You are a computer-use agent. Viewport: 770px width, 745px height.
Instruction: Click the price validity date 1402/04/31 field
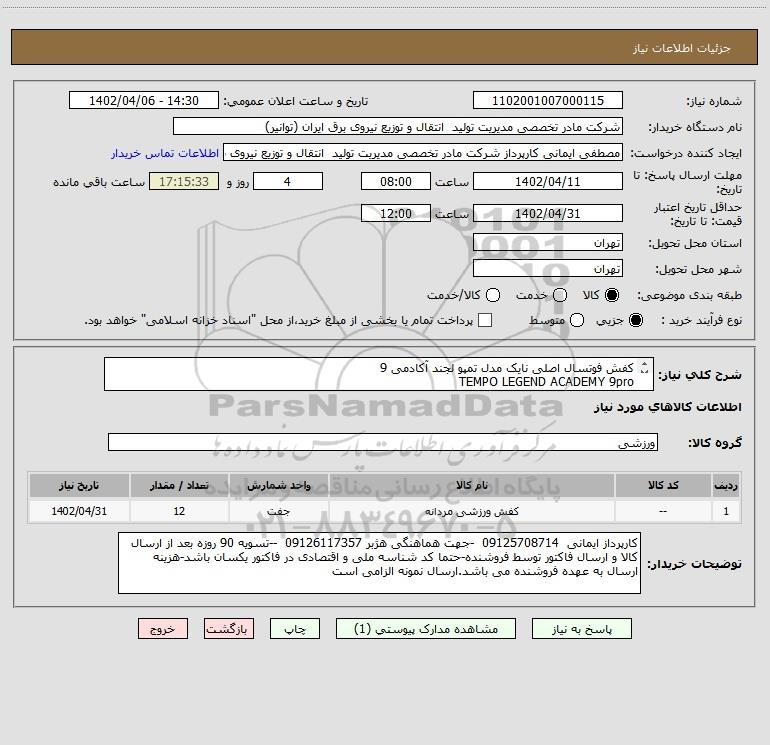tap(548, 213)
